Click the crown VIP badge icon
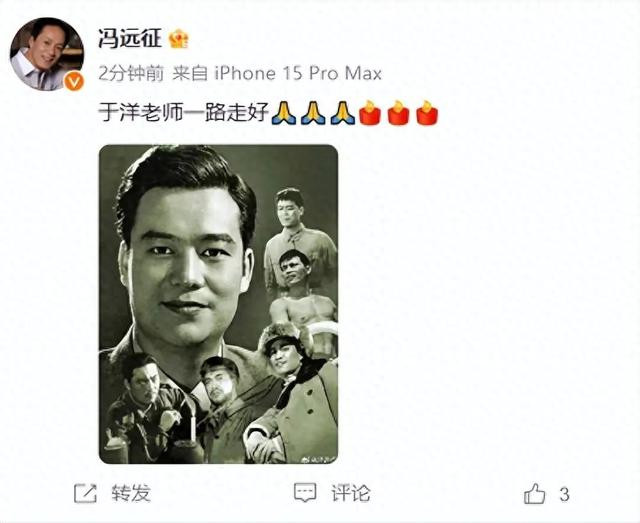 [179, 39]
